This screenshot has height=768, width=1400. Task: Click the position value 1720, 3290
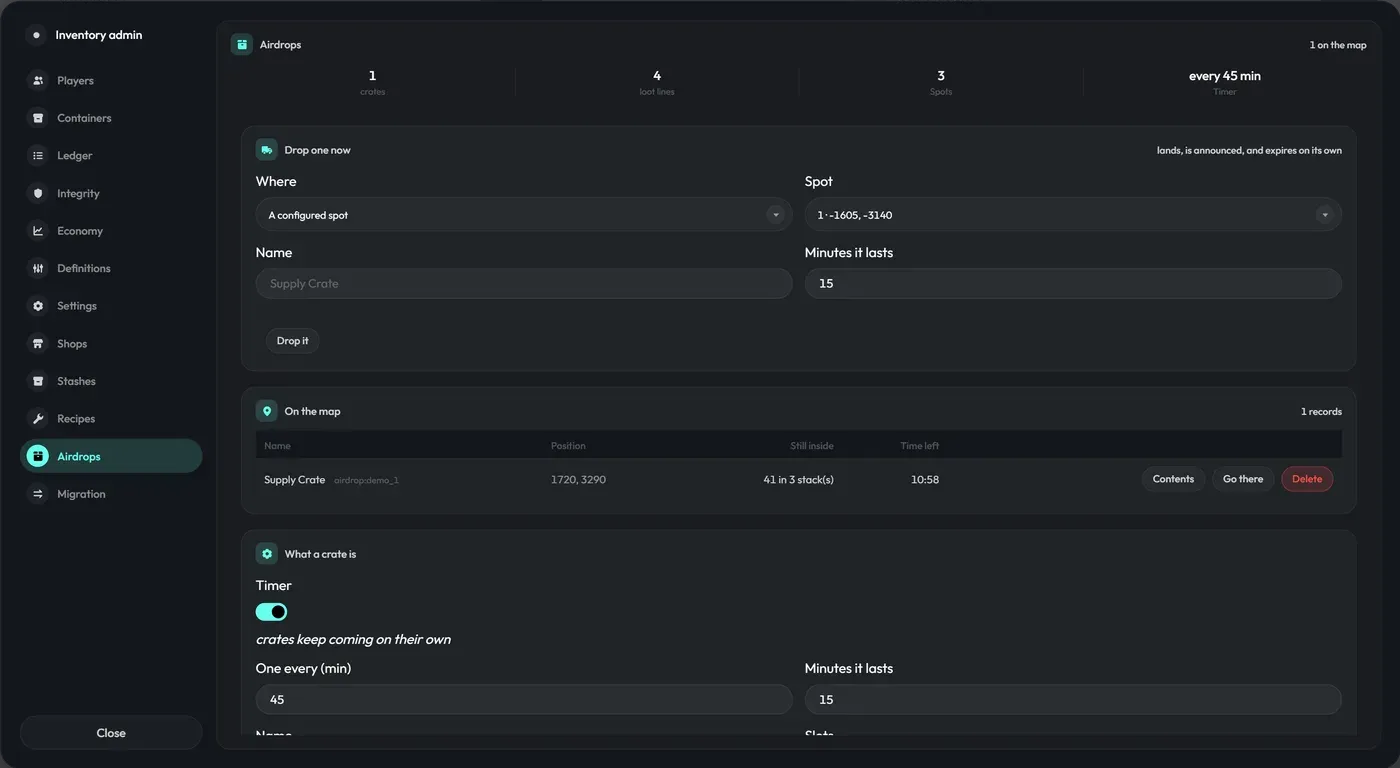[578, 480]
